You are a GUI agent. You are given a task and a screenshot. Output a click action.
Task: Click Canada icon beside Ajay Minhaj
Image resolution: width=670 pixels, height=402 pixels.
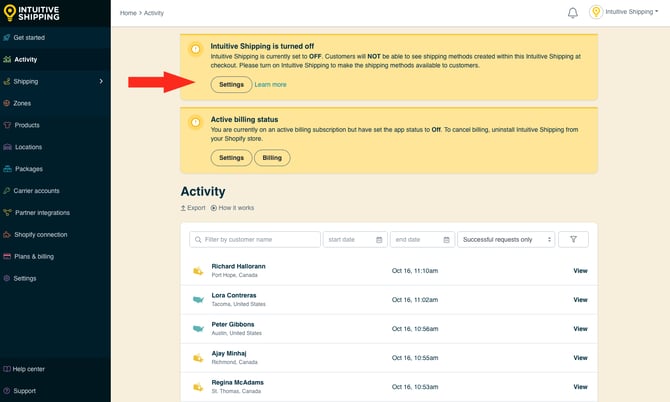(198, 358)
